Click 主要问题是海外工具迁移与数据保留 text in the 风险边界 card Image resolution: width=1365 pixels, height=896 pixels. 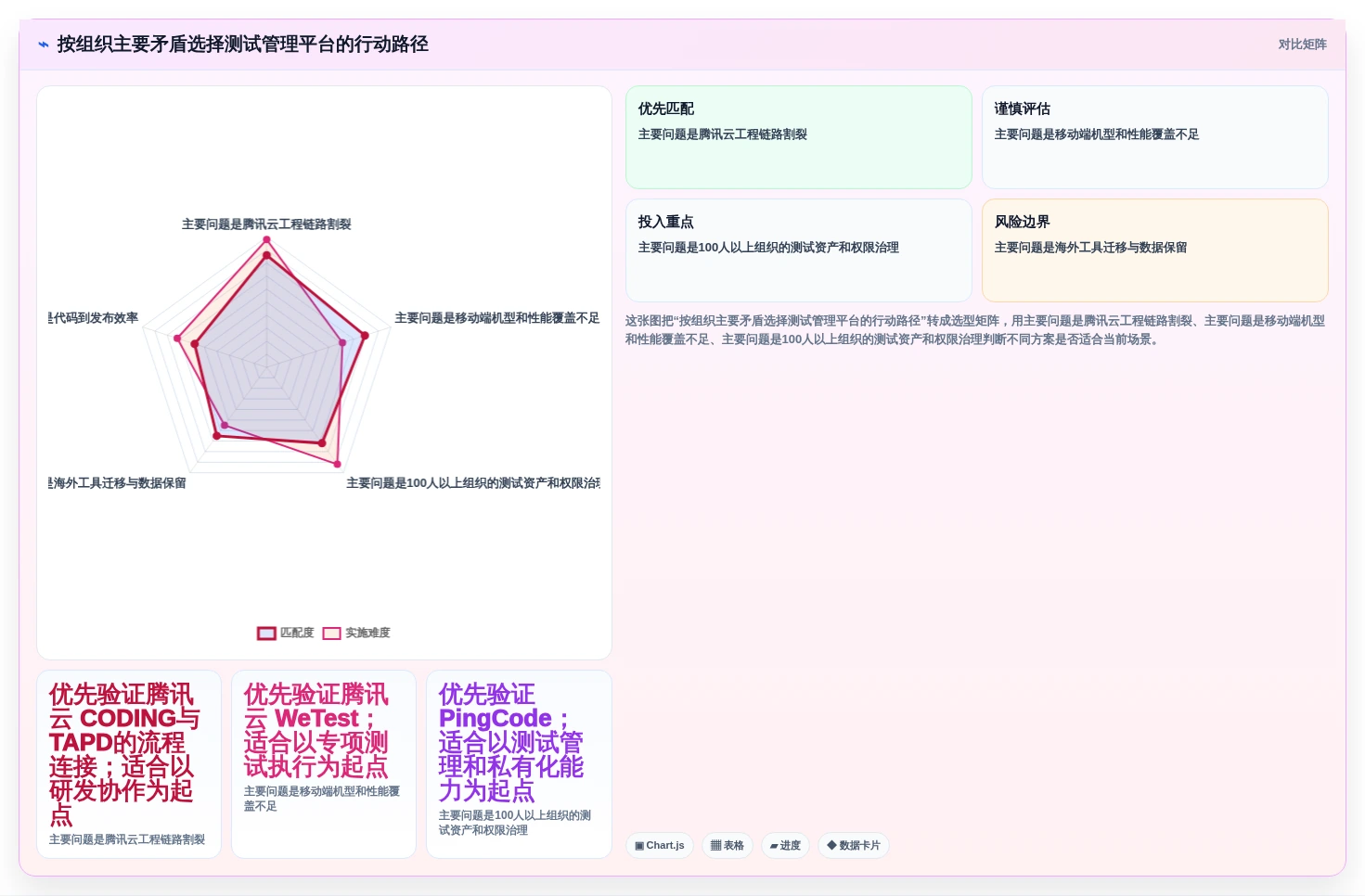coord(1090,248)
